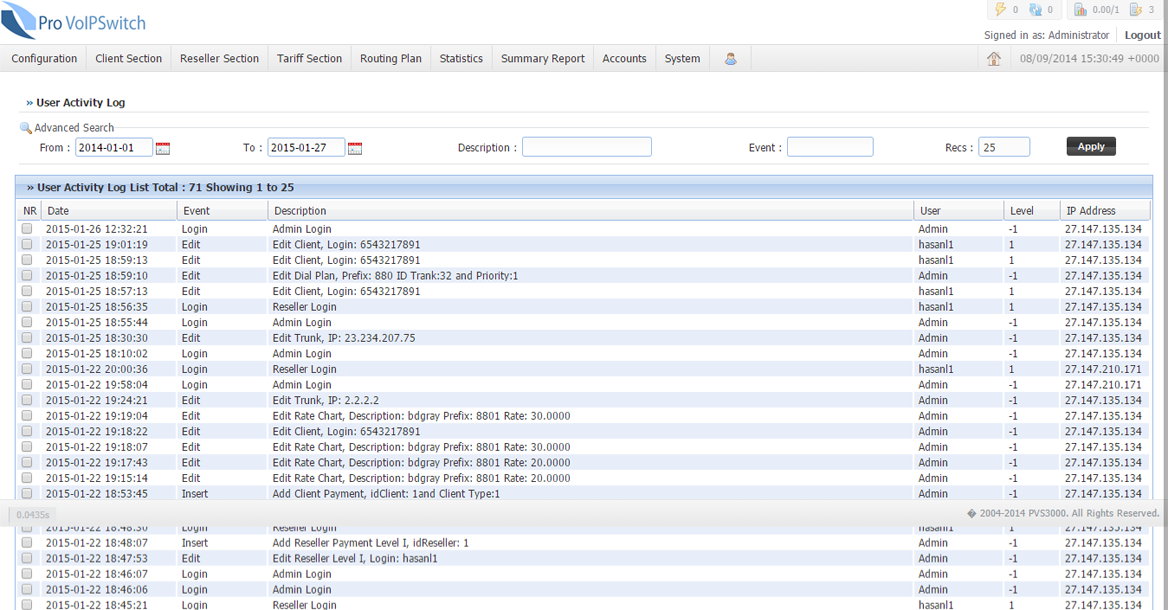Click the Apply button

click(x=1091, y=147)
